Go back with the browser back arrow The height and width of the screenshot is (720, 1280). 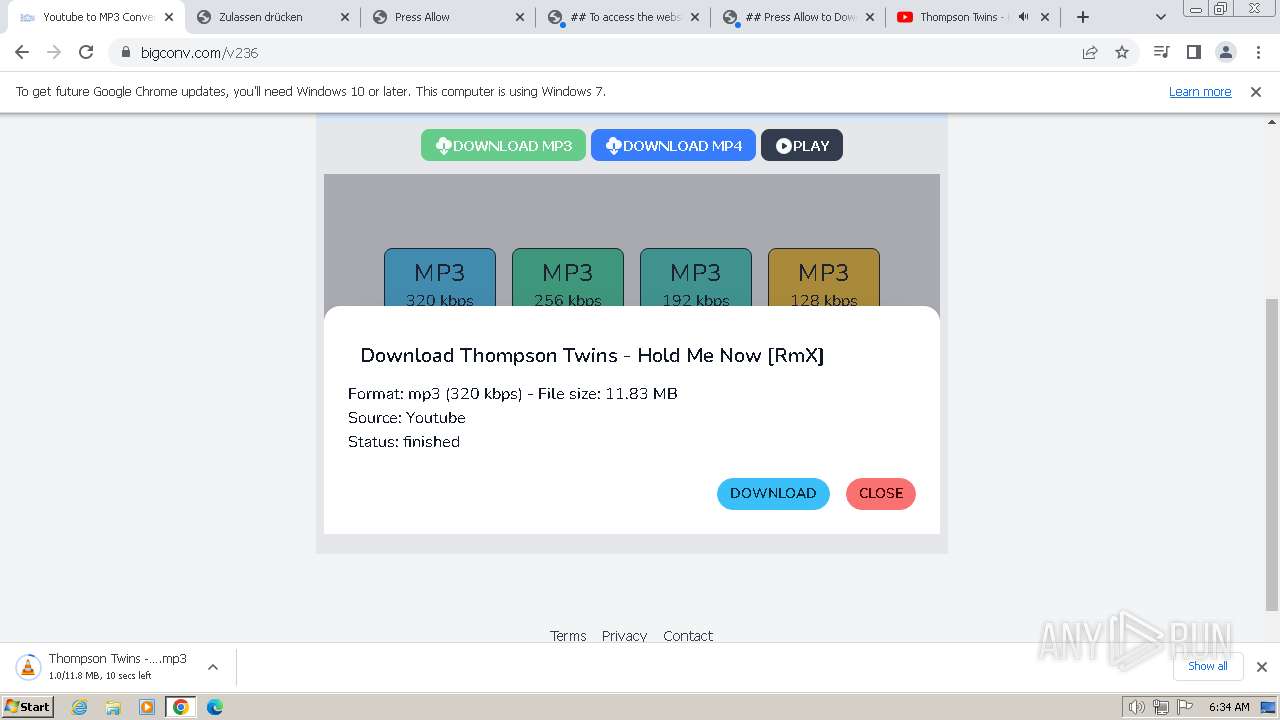[22, 52]
